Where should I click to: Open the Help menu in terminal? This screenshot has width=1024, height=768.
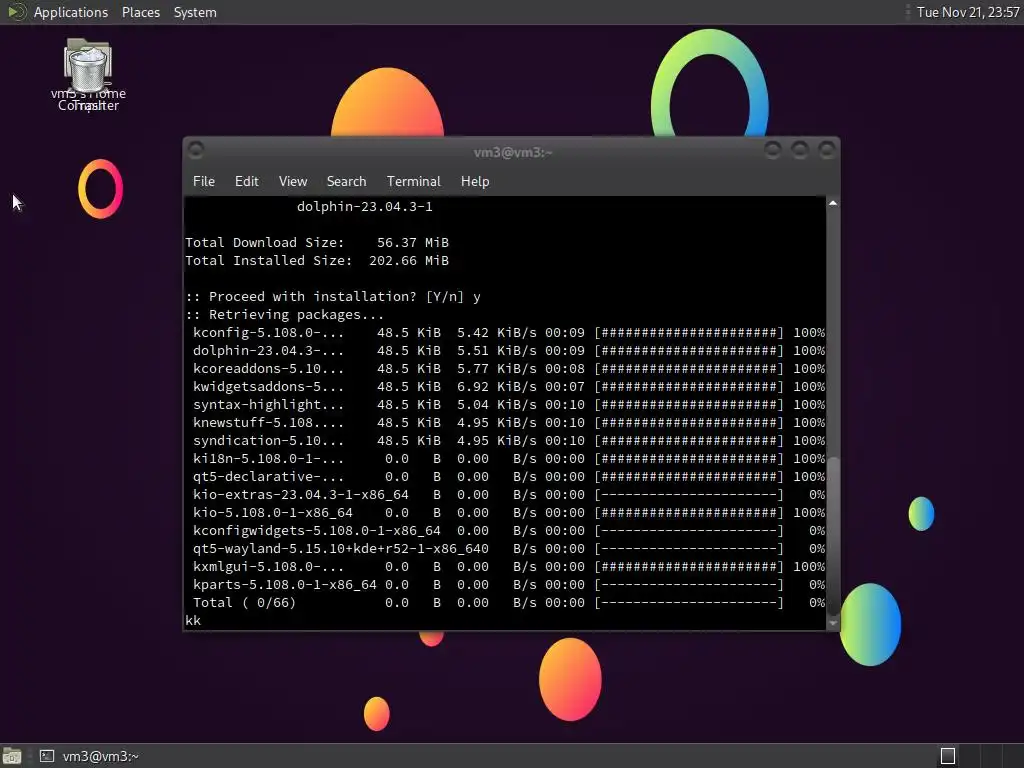[475, 182]
